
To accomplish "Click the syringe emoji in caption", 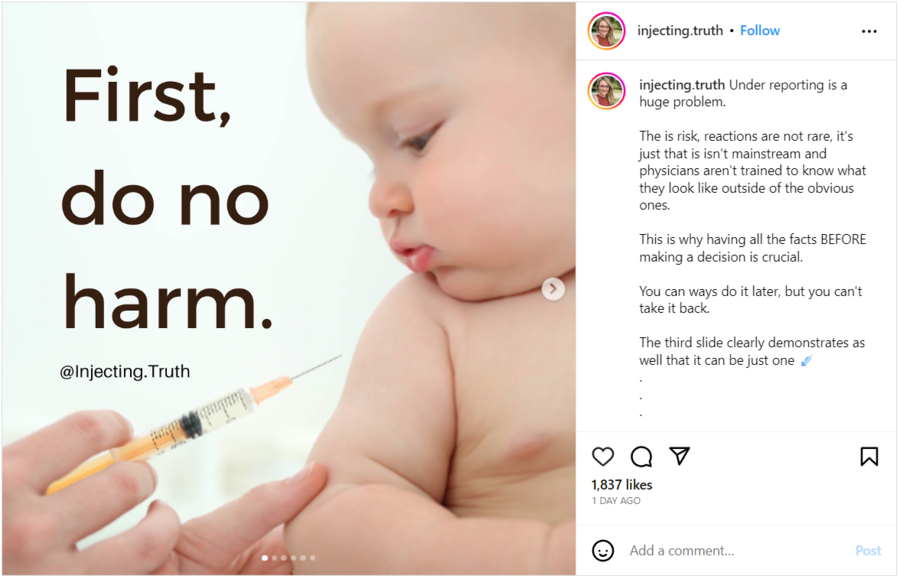I will tap(806, 361).
